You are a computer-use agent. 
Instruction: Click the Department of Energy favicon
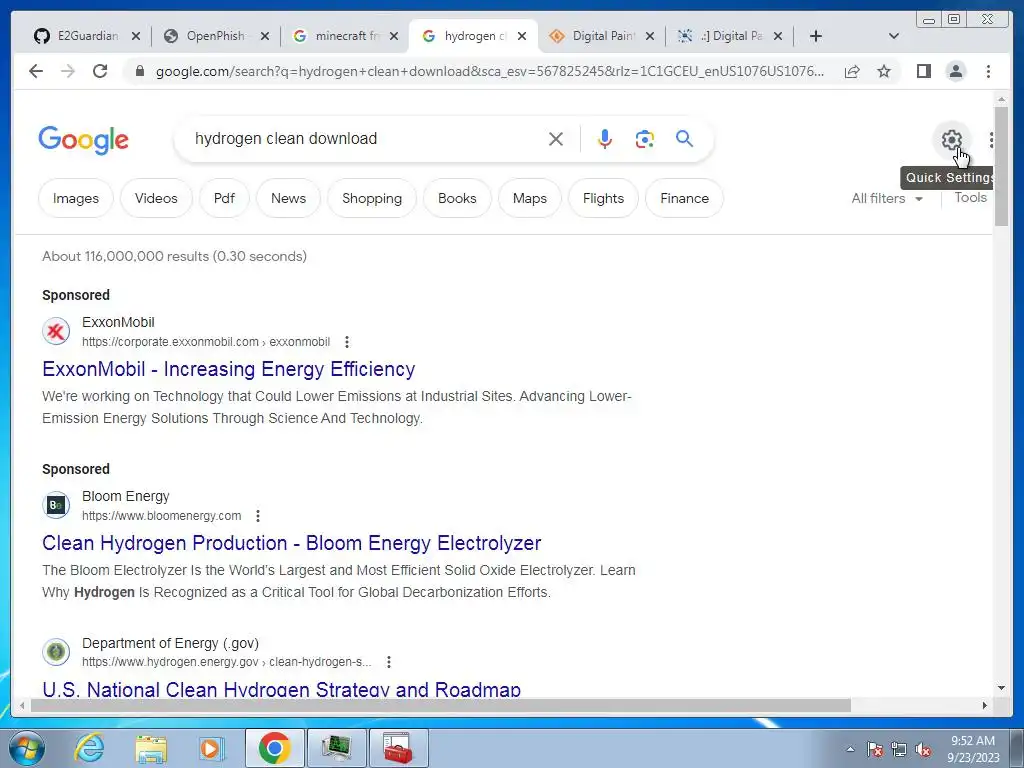[x=56, y=652]
